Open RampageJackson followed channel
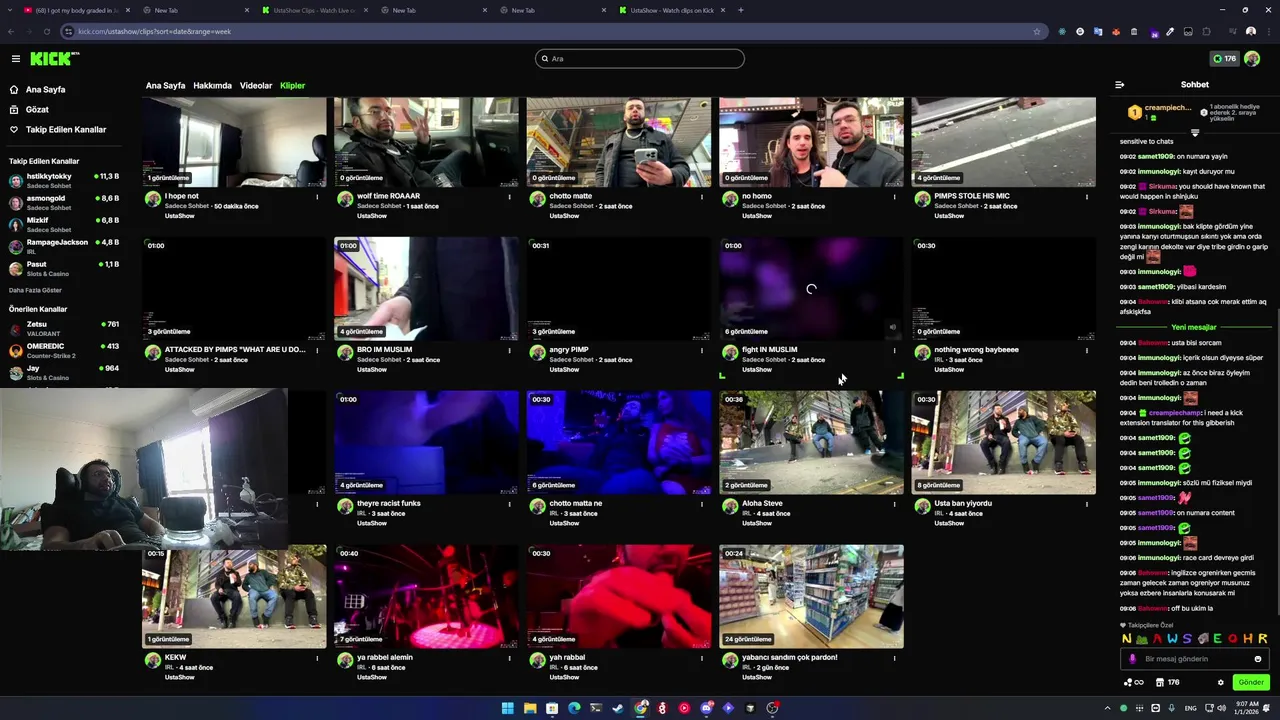The image size is (1280, 720). (64, 246)
